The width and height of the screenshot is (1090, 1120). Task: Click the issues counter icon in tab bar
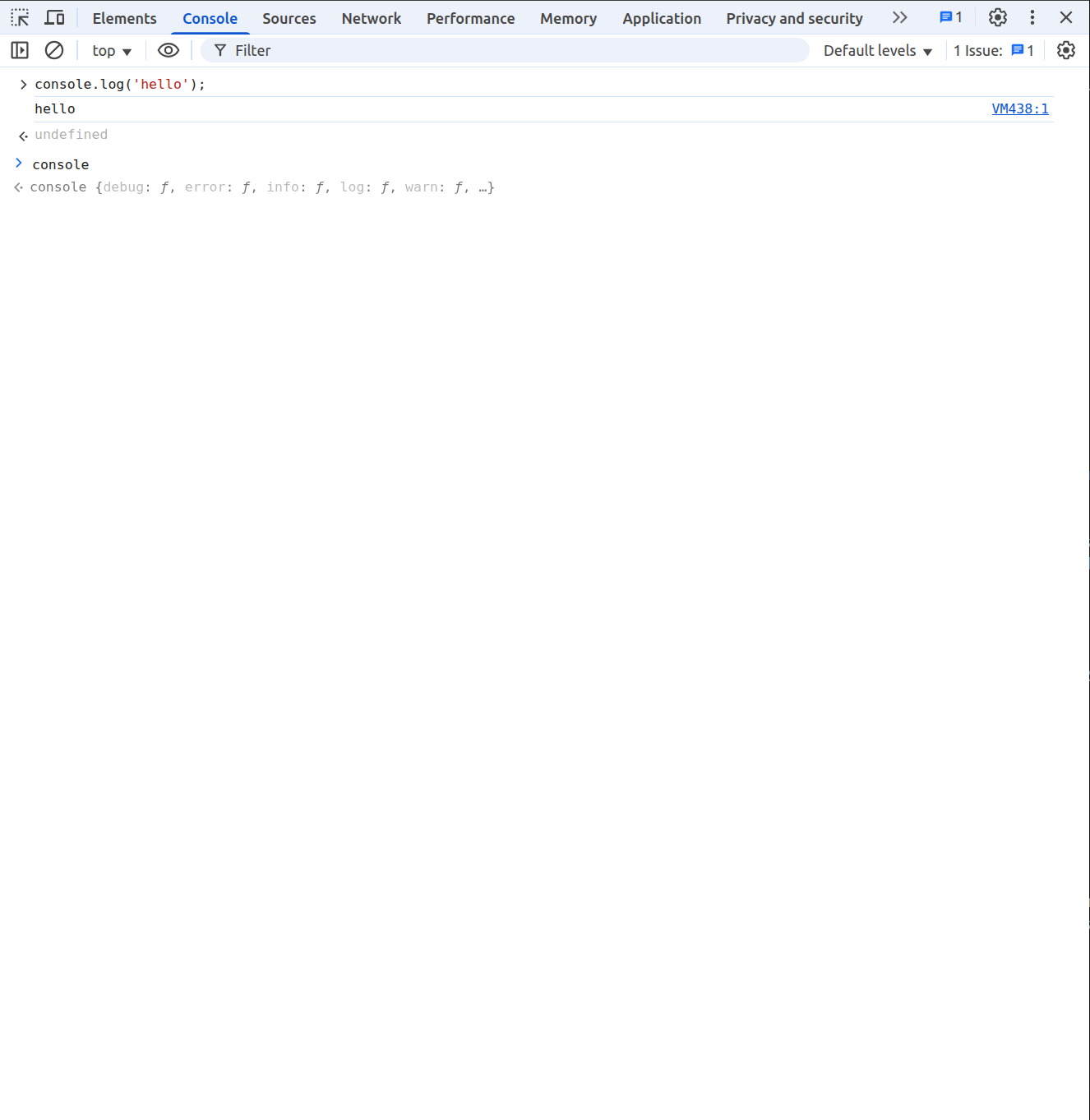pyautogui.click(x=951, y=18)
